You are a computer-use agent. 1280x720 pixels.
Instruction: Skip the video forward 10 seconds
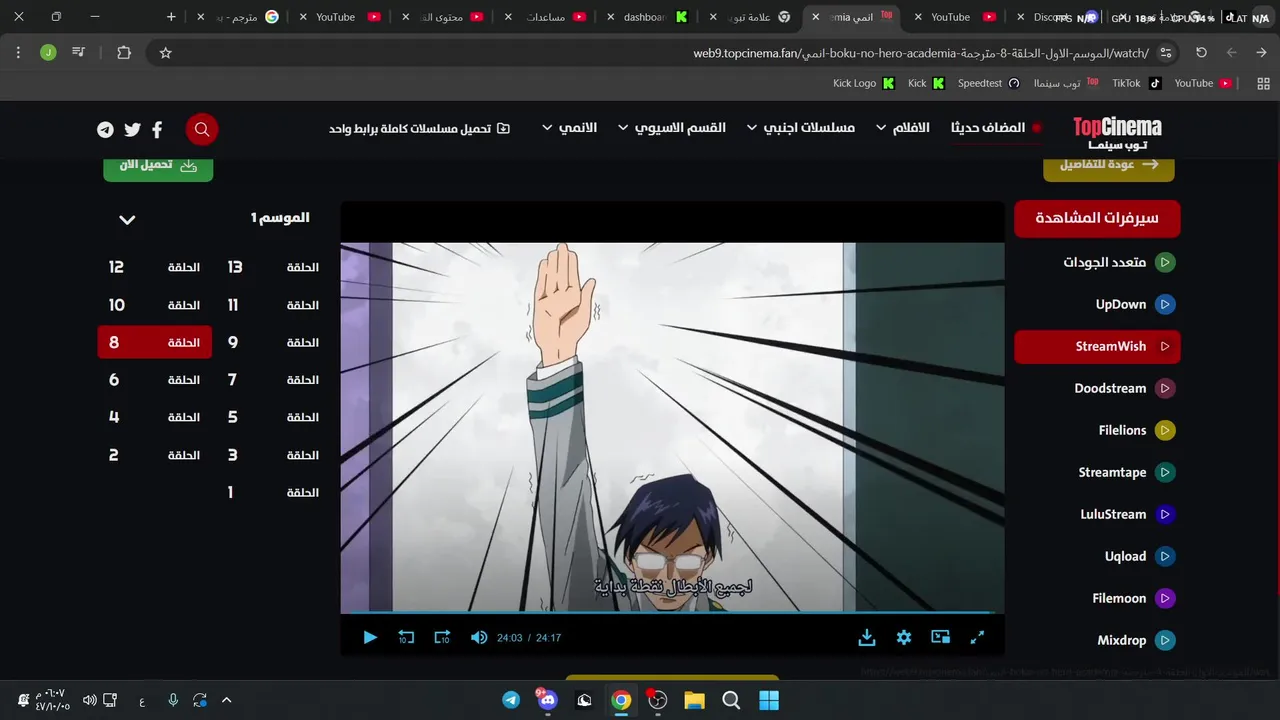442,637
